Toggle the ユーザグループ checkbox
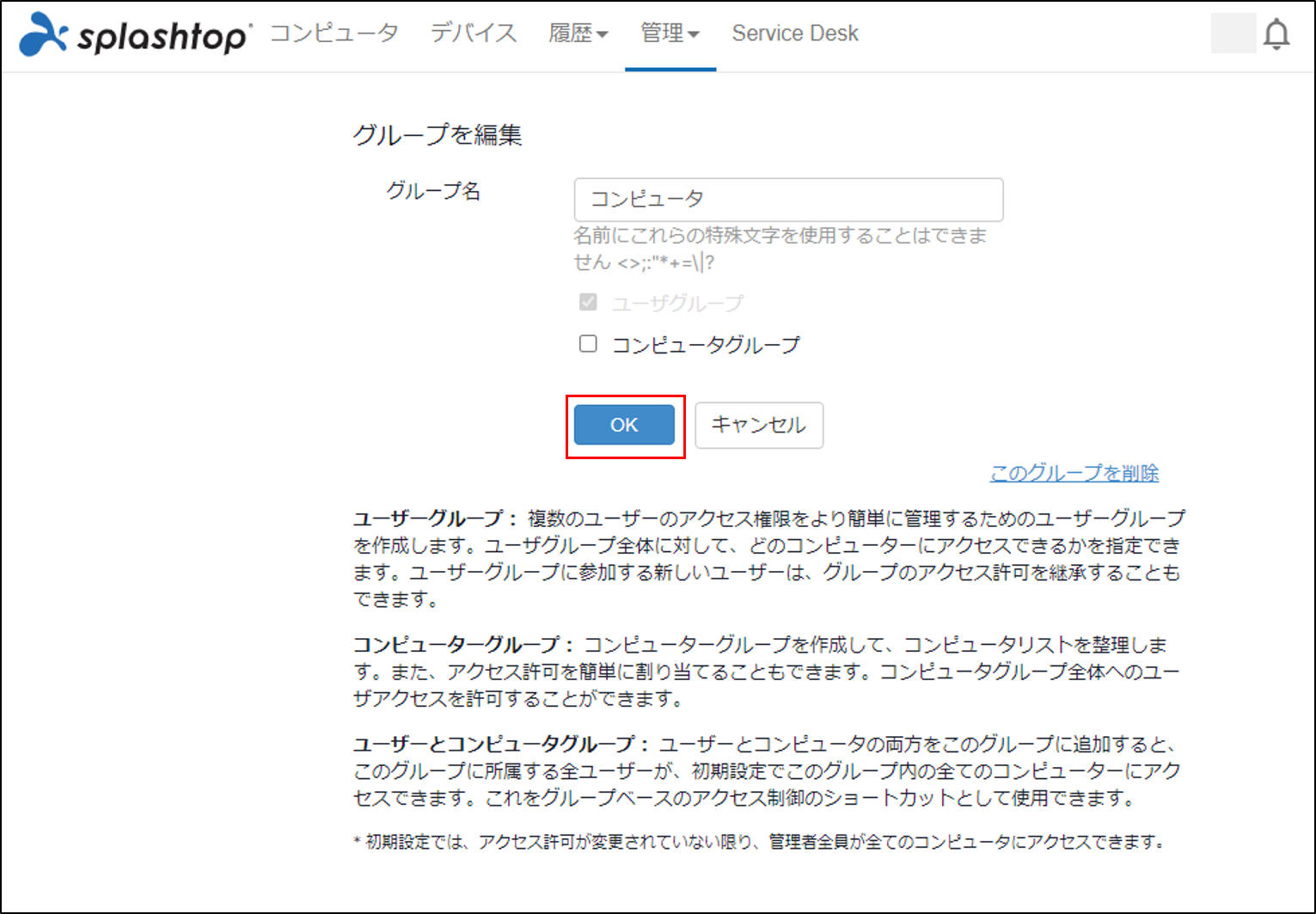 pos(588,302)
